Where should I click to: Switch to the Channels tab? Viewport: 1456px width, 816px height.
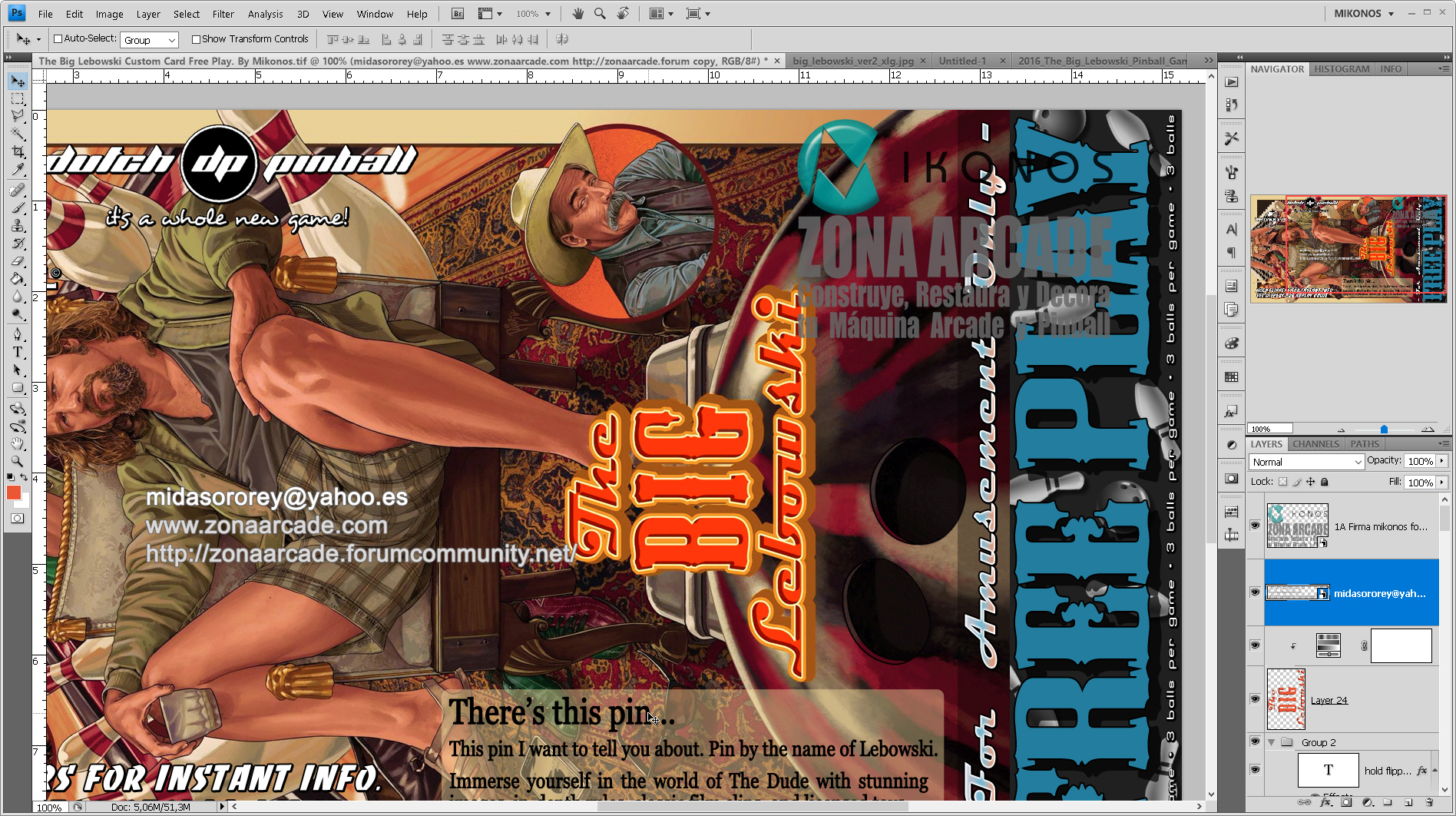pos(1315,444)
